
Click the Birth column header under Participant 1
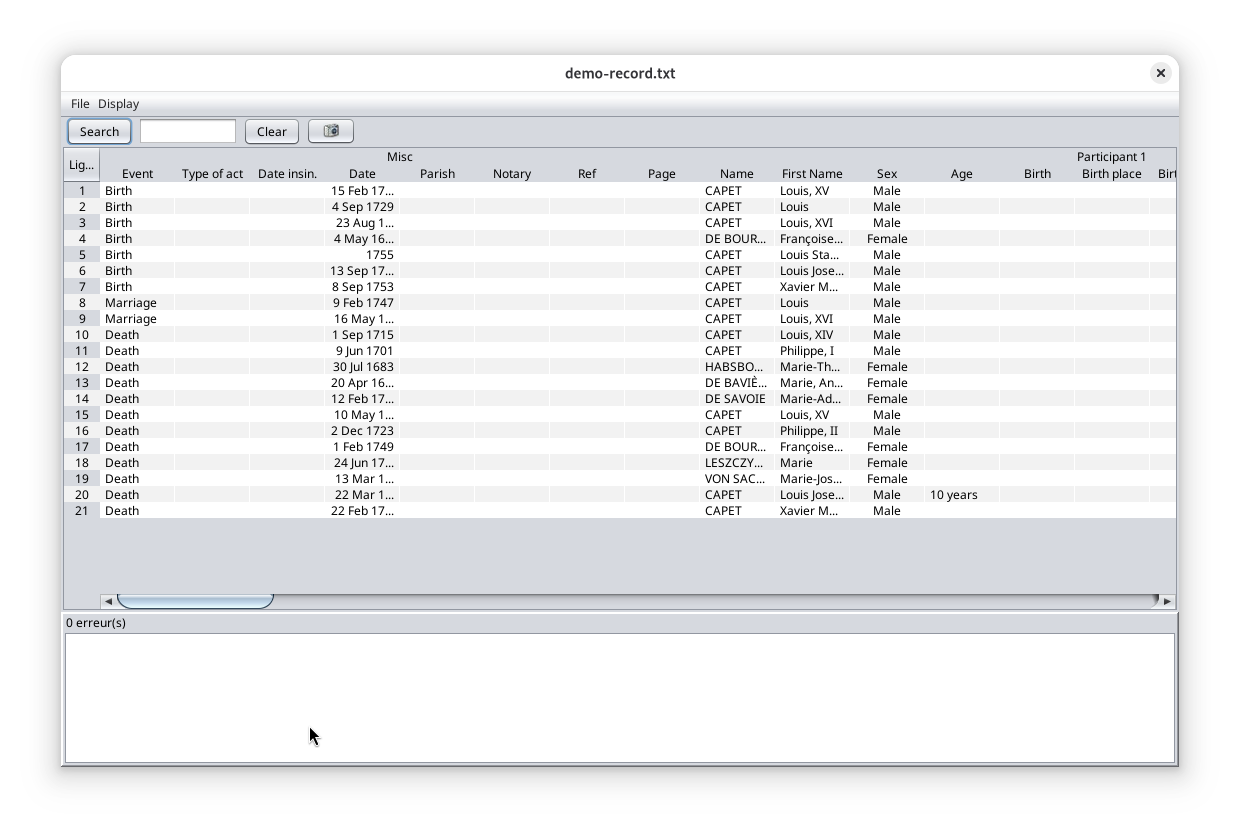click(1037, 174)
